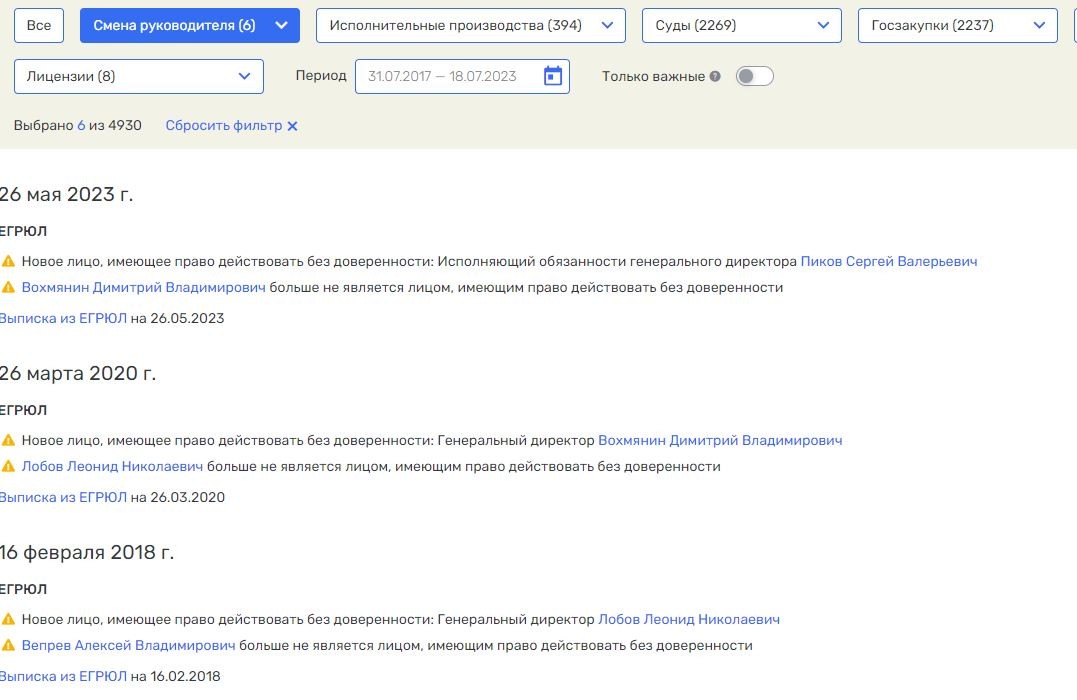1077x700 pixels.
Task: Click 'Выбрано 6 из 4930' counter text
Action: (78, 126)
